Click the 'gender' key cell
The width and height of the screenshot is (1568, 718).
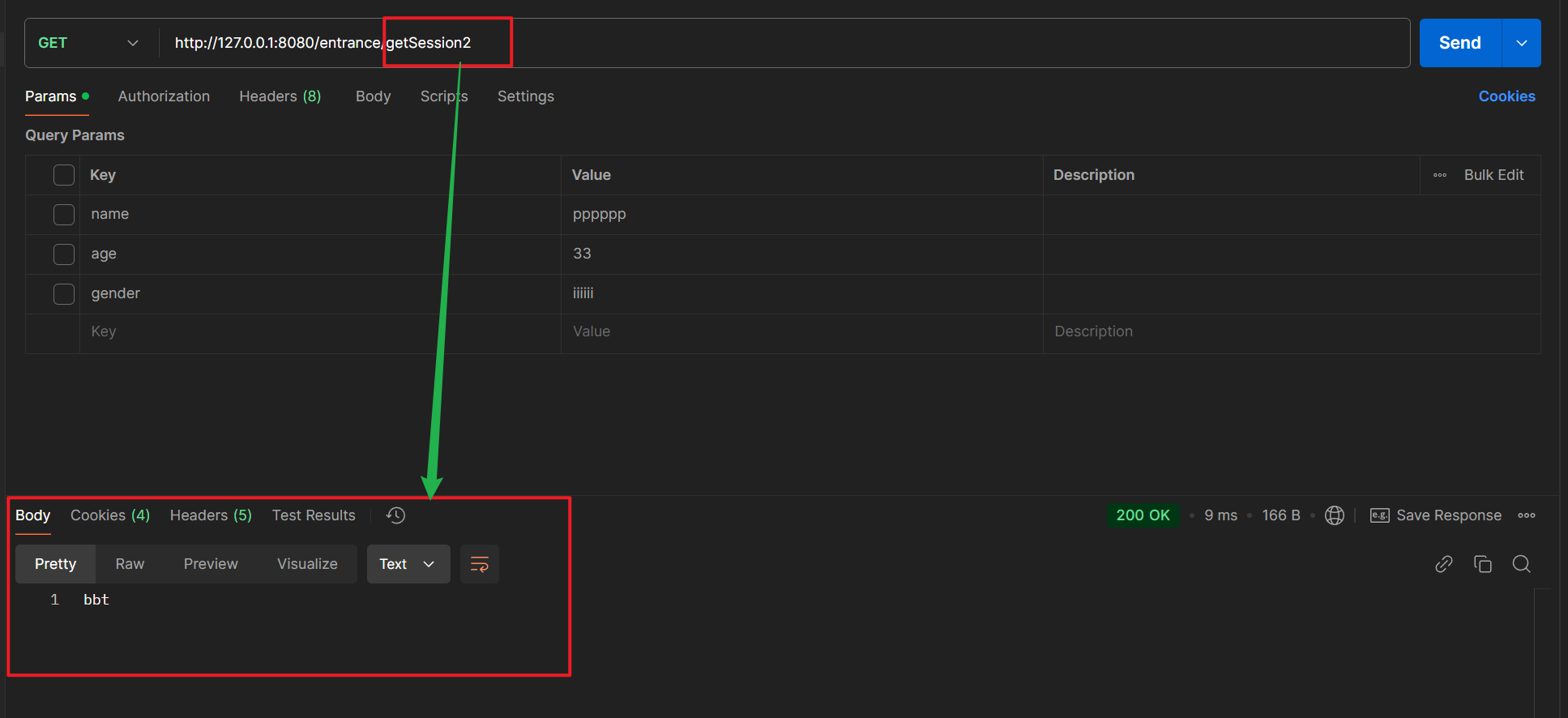coord(320,294)
